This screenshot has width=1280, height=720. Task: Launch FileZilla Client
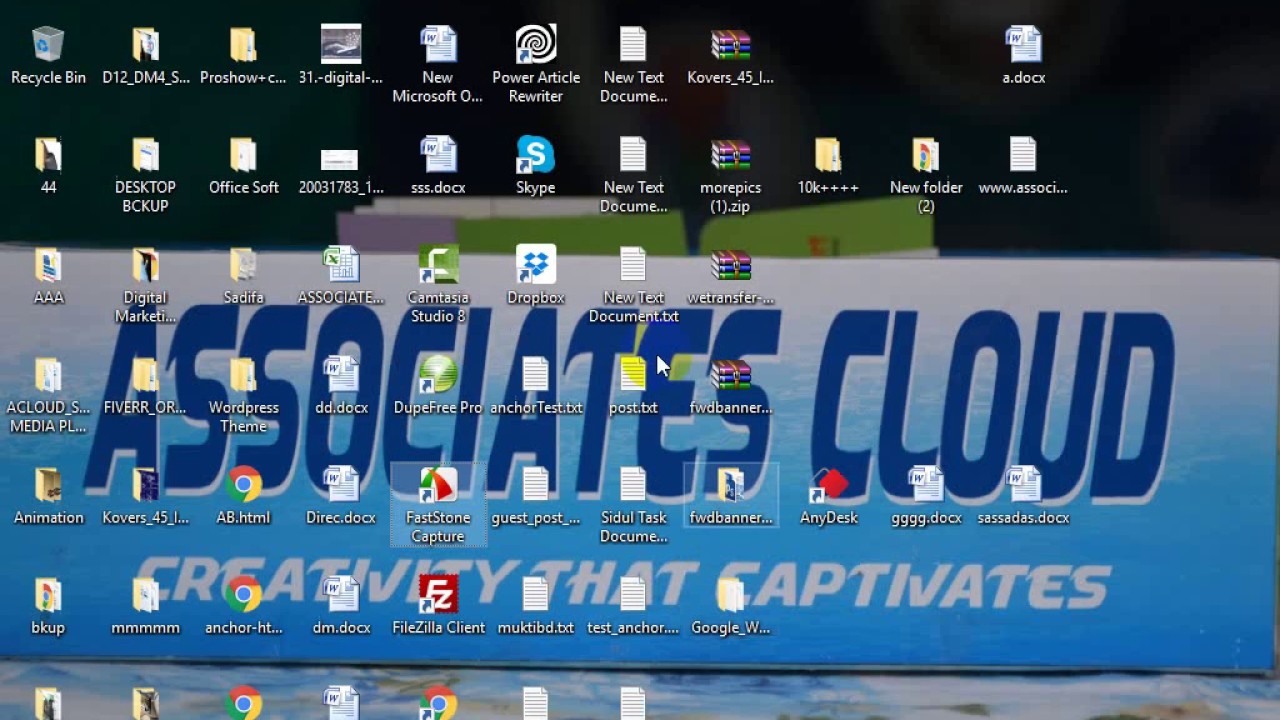pos(438,606)
